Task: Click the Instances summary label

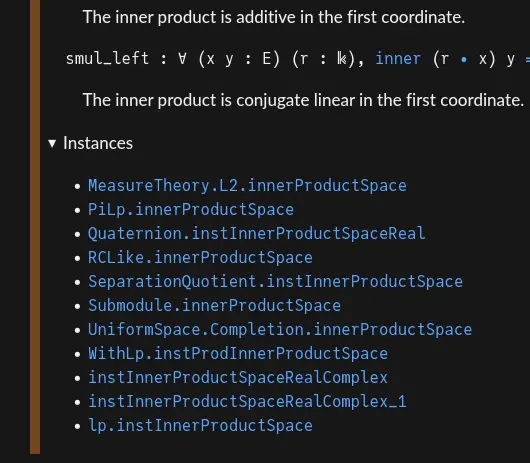Action: (x=98, y=143)
